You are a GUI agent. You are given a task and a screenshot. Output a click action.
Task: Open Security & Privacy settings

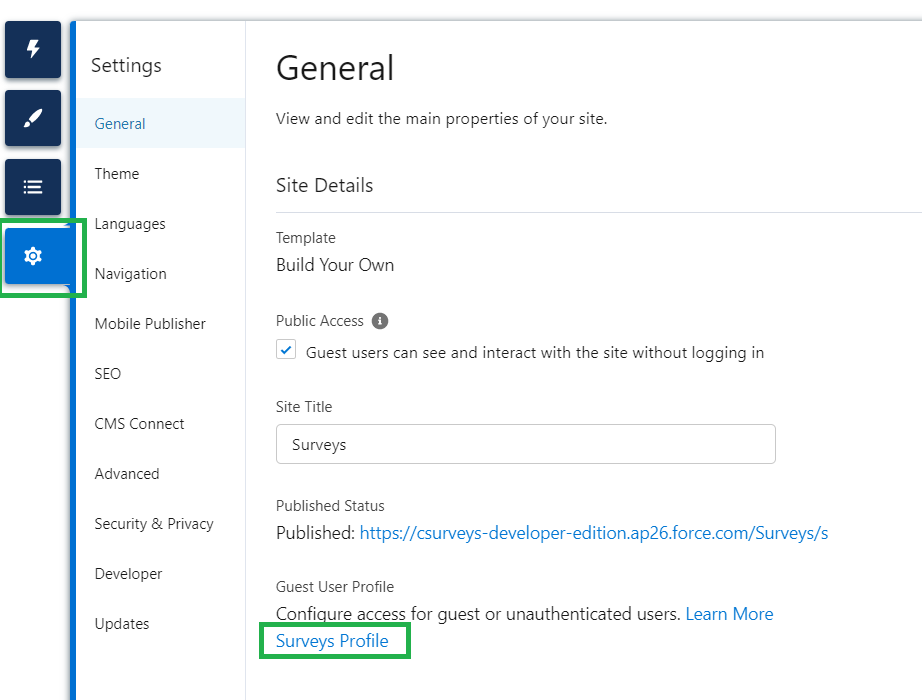(153, 523)
